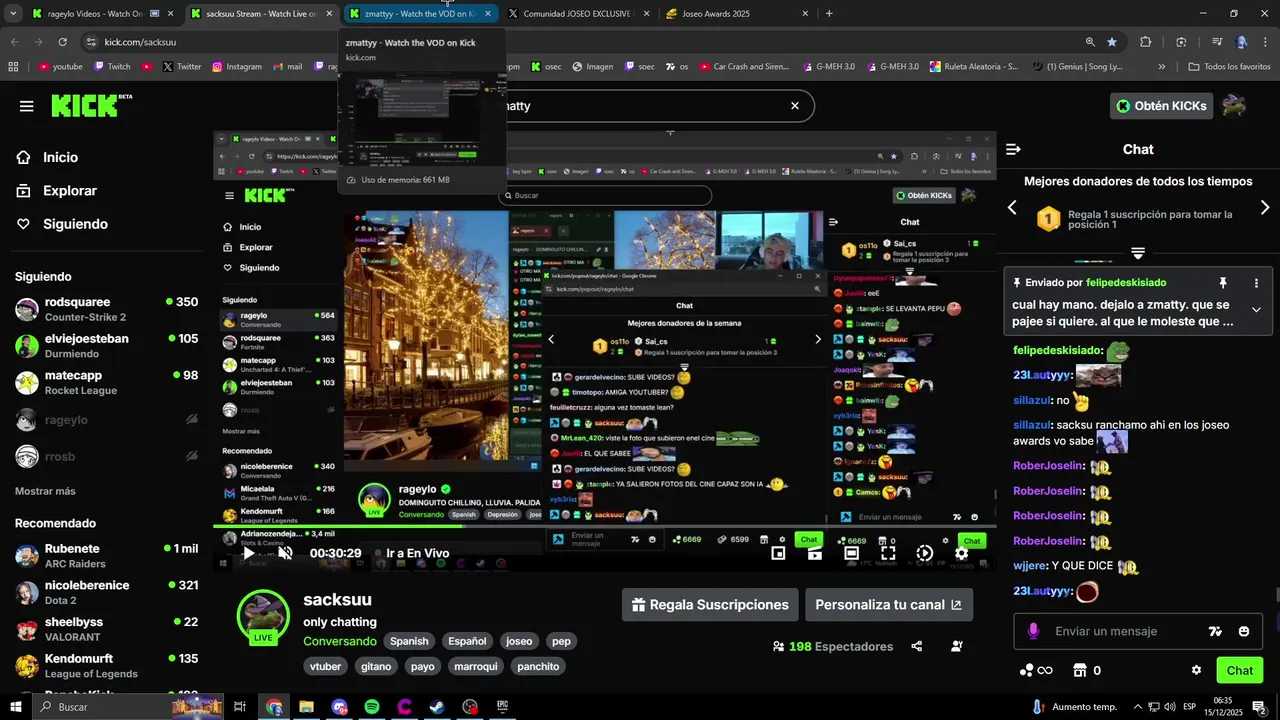This screenshot has width=1280, height=720.
Task: Open the 7TV emote picker
Action: tap(1215, 631)
